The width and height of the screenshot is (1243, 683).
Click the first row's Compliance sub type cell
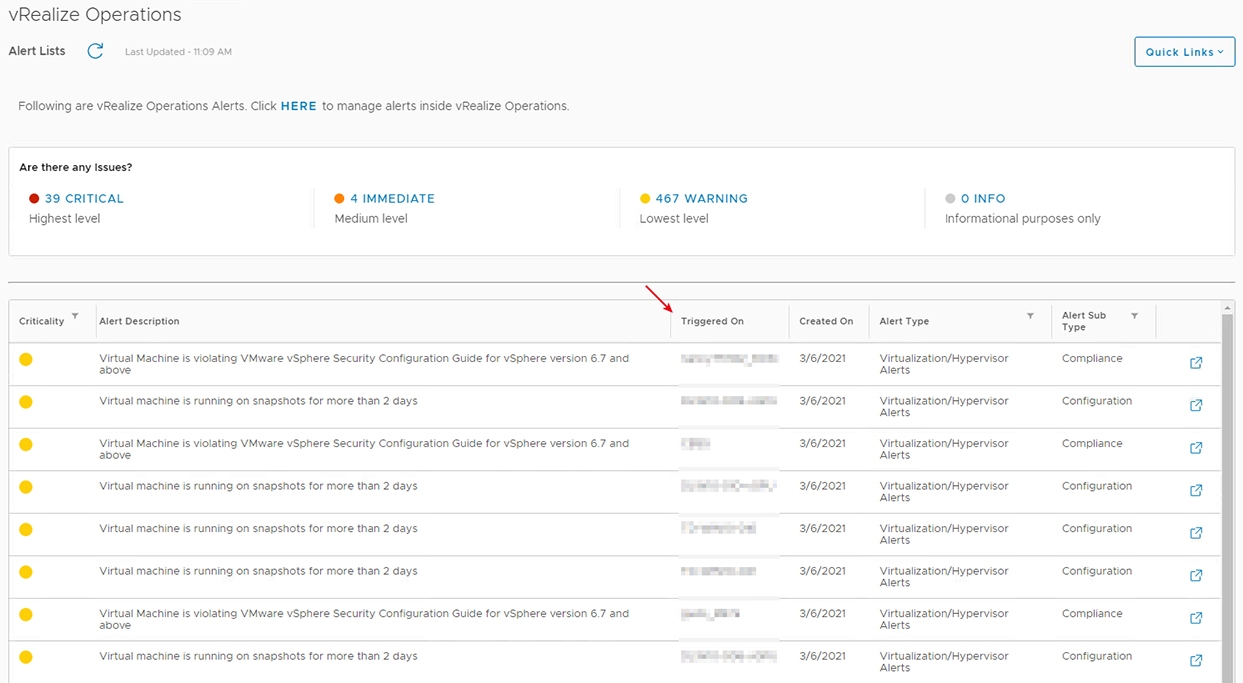tap(1092, 358)
